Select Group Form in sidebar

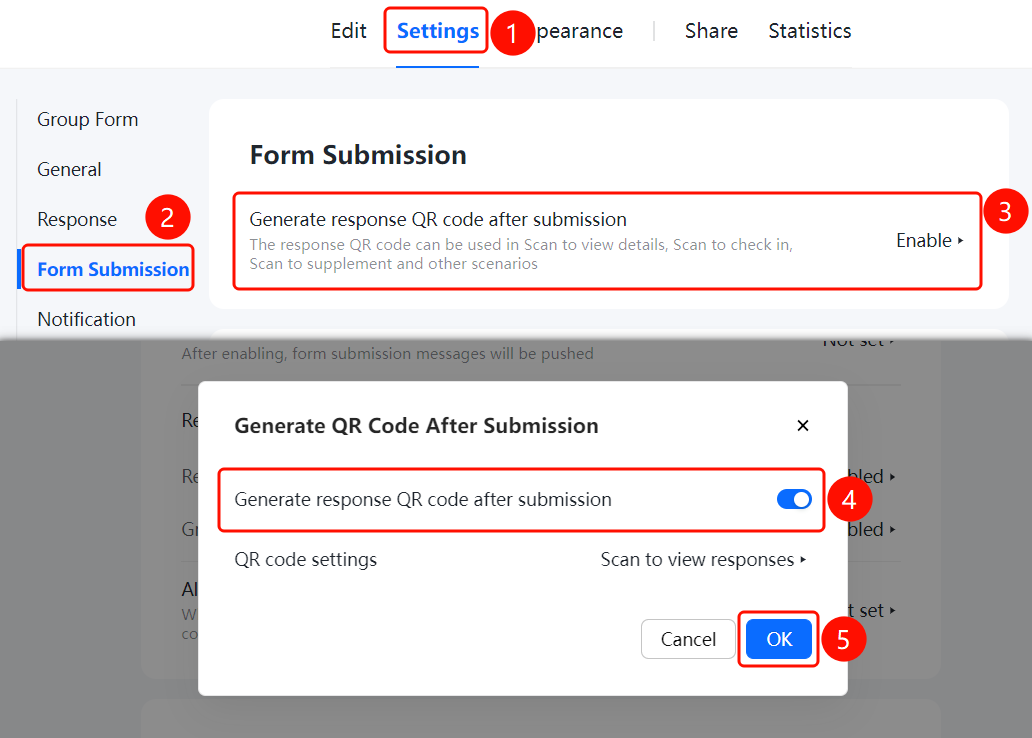pos(88,119)
